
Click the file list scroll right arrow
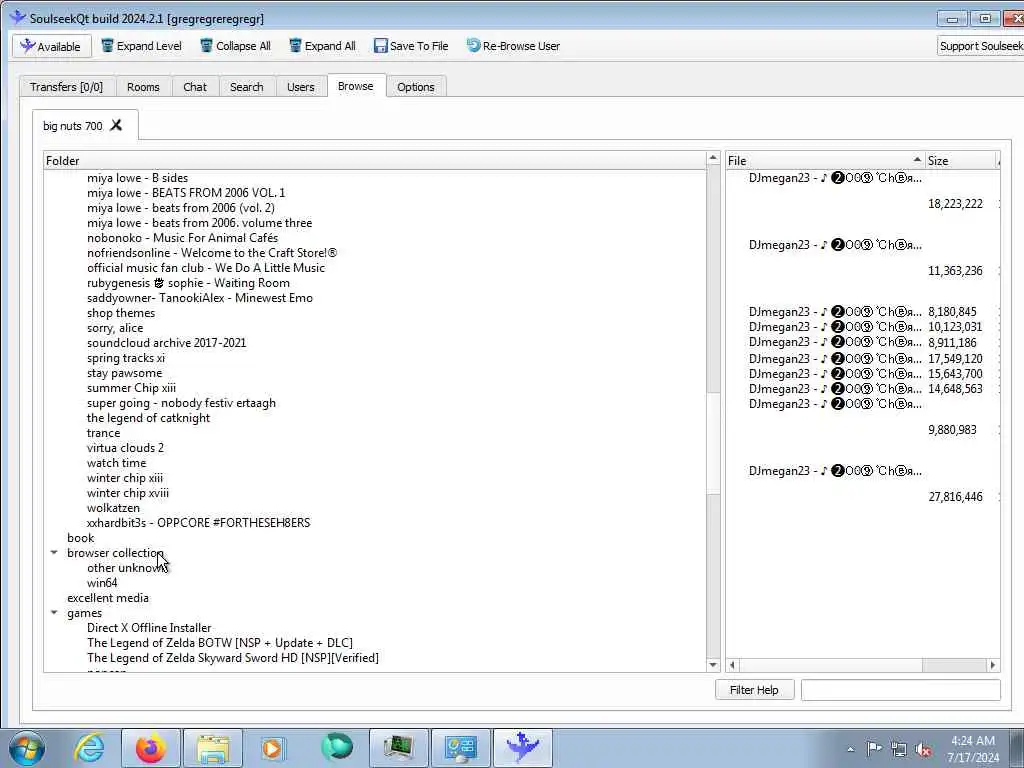tap(993, 665)
